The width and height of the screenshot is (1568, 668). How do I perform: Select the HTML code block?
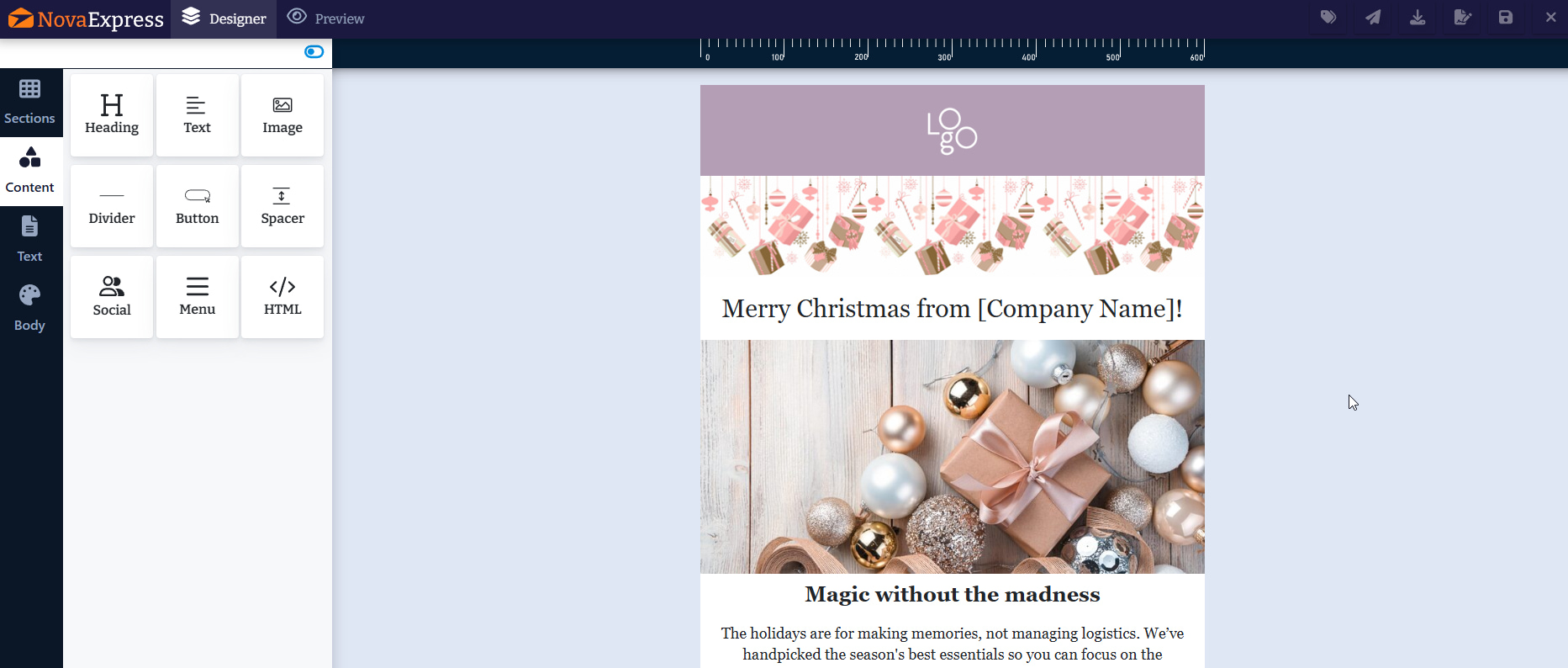282,297
